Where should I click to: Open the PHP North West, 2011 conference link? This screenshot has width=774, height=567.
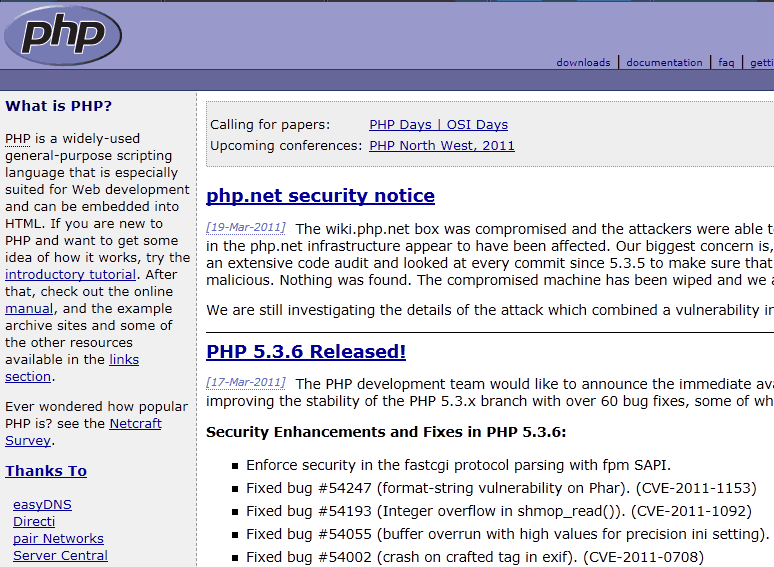pos(442,146)
